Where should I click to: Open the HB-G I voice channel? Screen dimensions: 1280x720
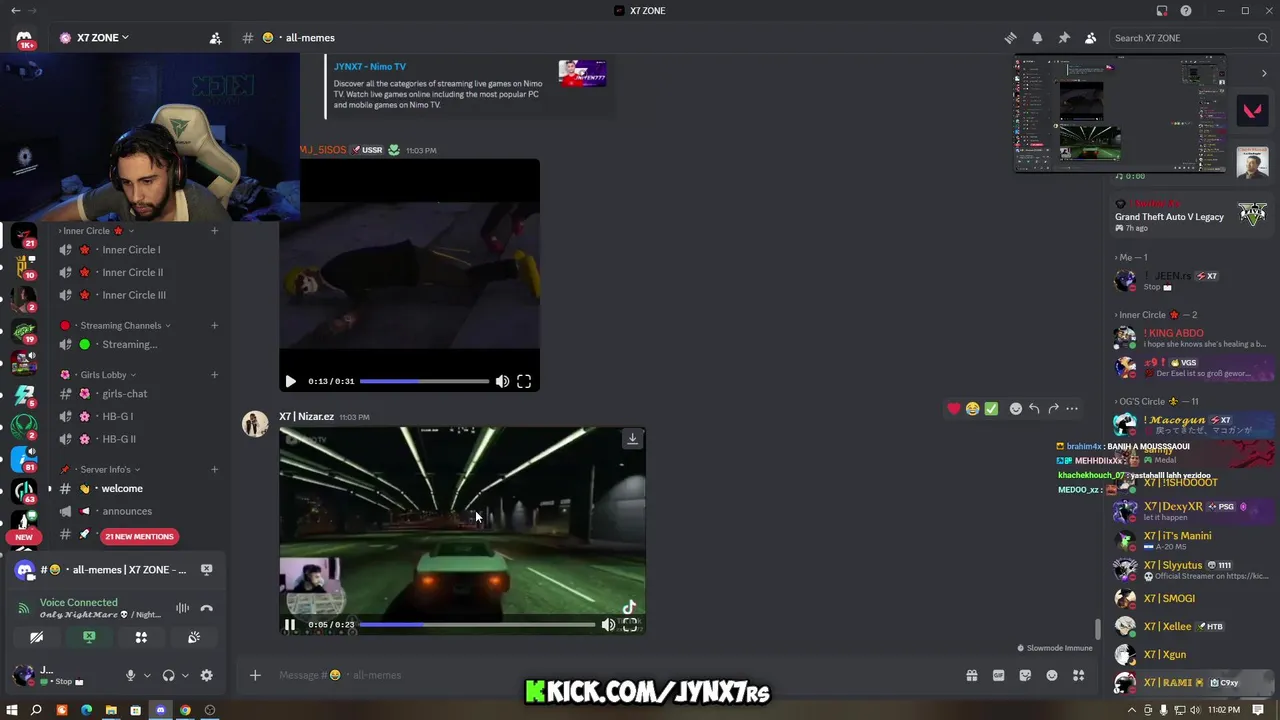coord(117,416)
